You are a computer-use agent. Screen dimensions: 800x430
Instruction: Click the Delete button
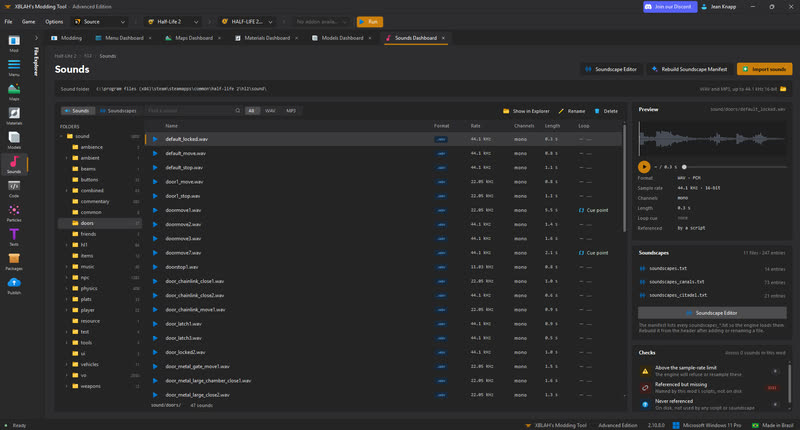click(606, 111)
